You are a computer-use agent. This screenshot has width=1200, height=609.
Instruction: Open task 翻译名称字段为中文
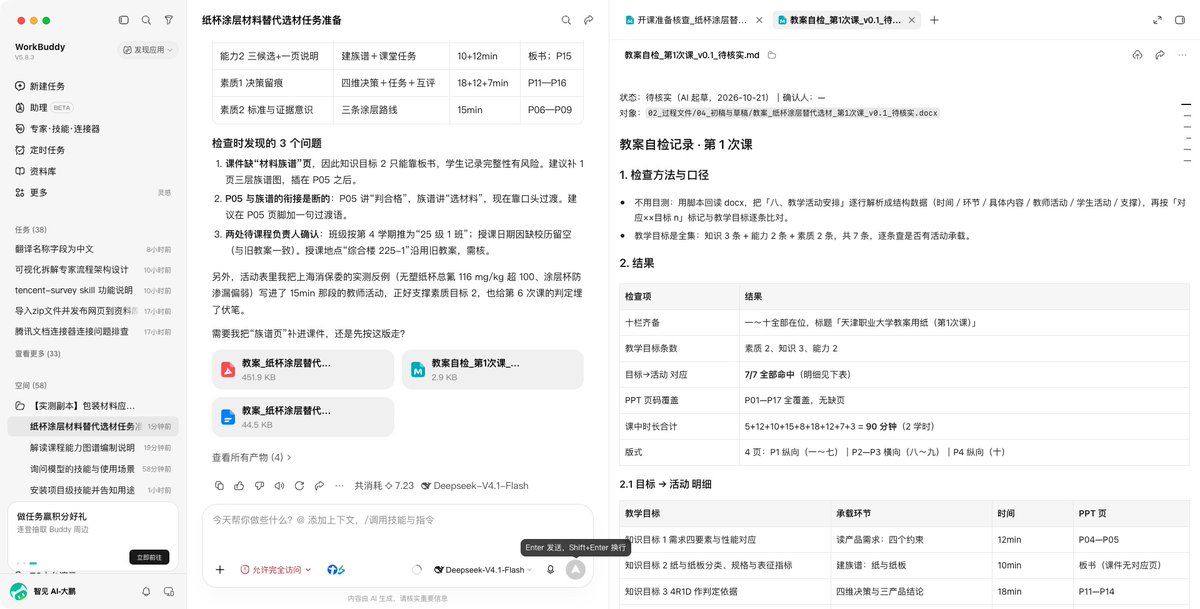pyautogui.click(x=93, y=249)
